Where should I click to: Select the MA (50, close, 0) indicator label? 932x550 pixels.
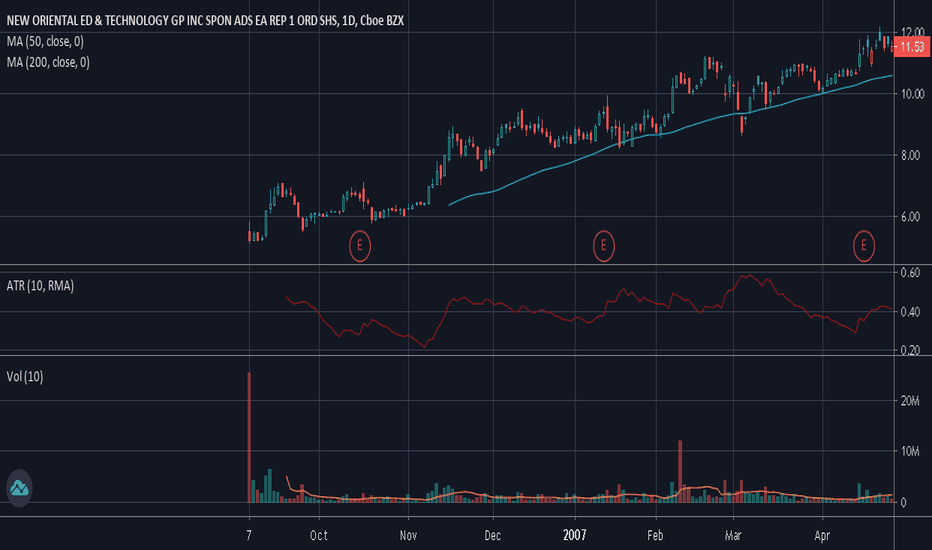point(45,42)
